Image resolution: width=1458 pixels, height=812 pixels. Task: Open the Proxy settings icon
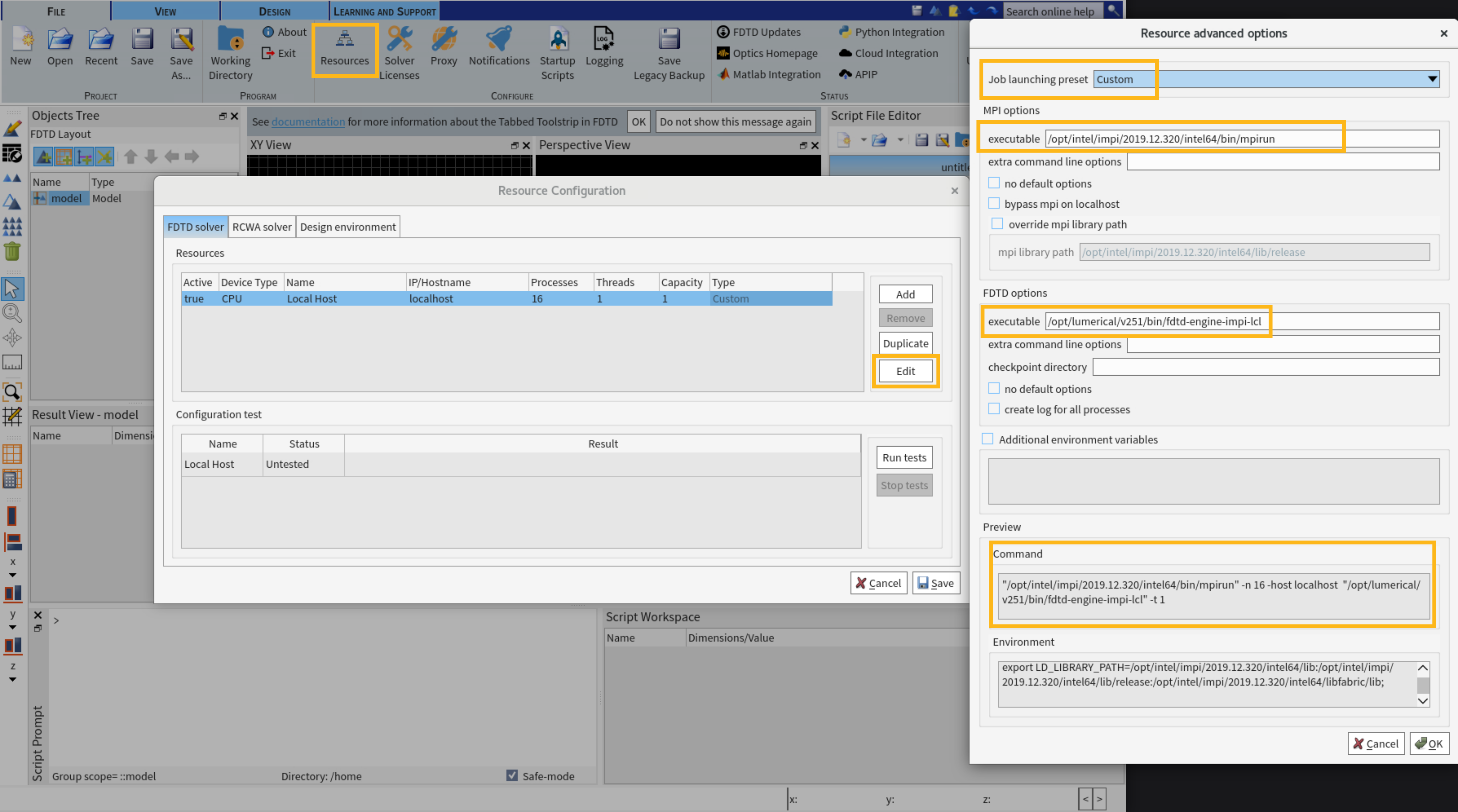444,46
